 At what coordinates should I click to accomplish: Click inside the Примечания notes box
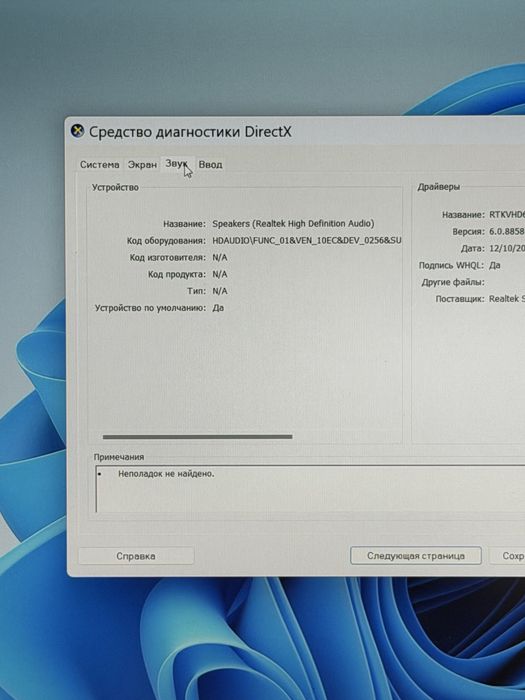(310, 489)
